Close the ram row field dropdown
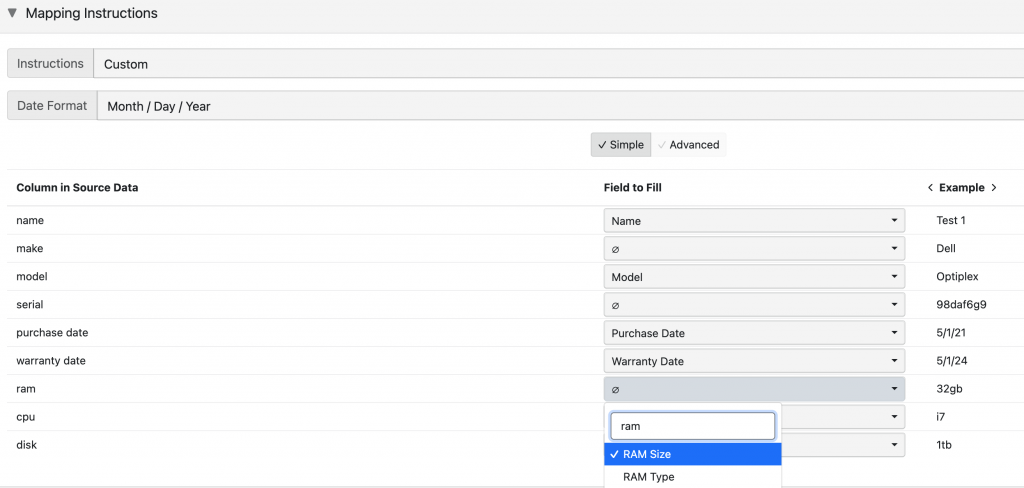The height and width of the screenshot is (488, 1024). (x=754, y=389)
